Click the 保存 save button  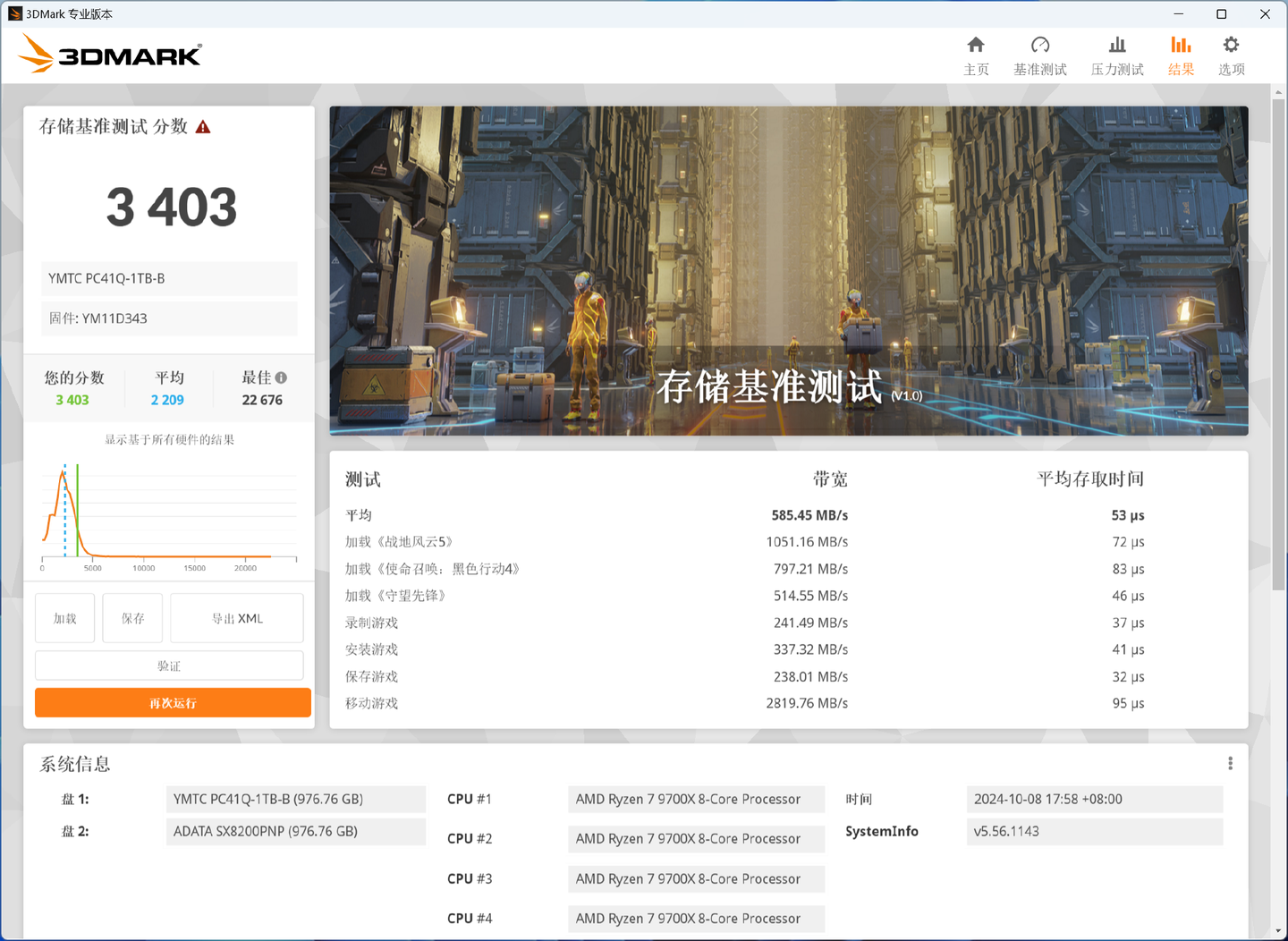tap(131, 617)
